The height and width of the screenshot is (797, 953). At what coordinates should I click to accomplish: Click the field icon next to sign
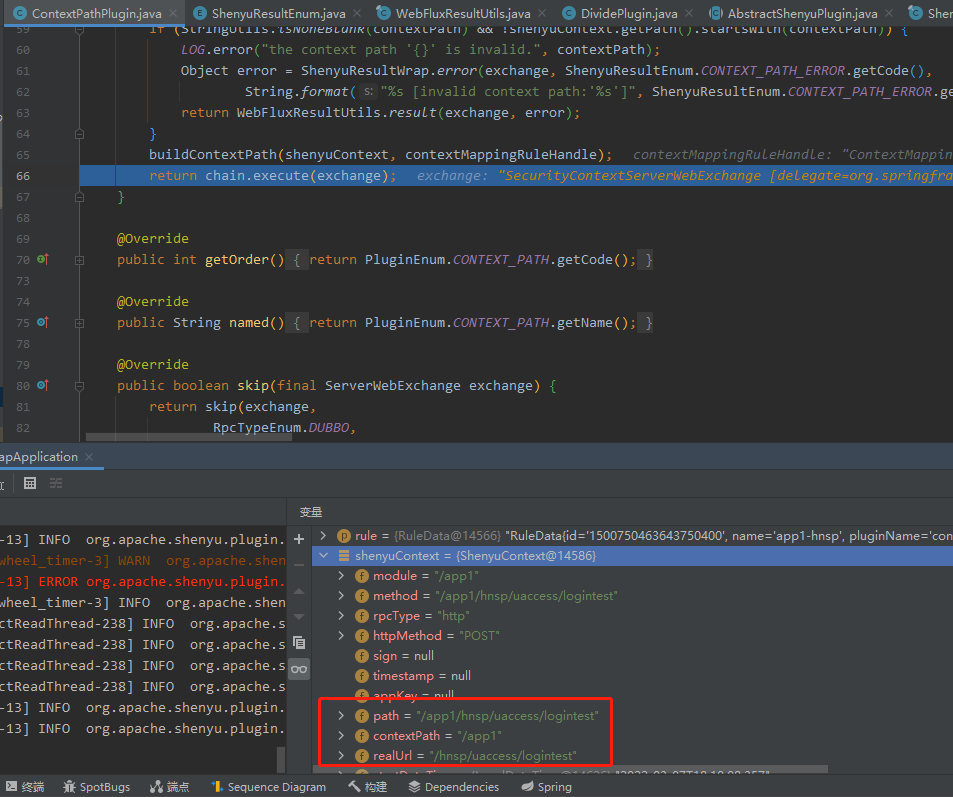[x=362, y=656]
